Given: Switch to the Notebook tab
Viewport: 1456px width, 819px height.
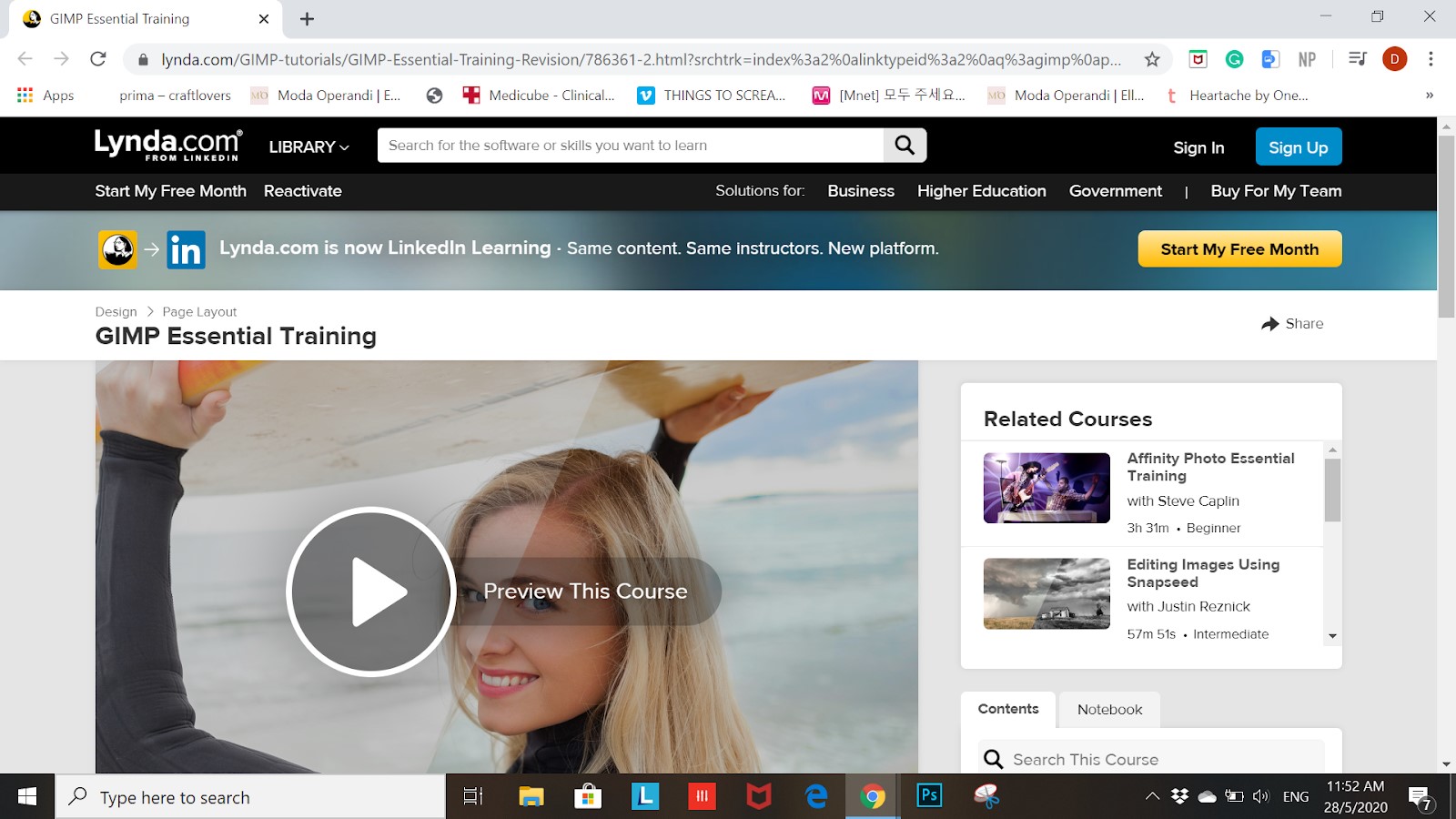Looking at the screenshot, I should pyautogui.click(x=1109, y=710).
